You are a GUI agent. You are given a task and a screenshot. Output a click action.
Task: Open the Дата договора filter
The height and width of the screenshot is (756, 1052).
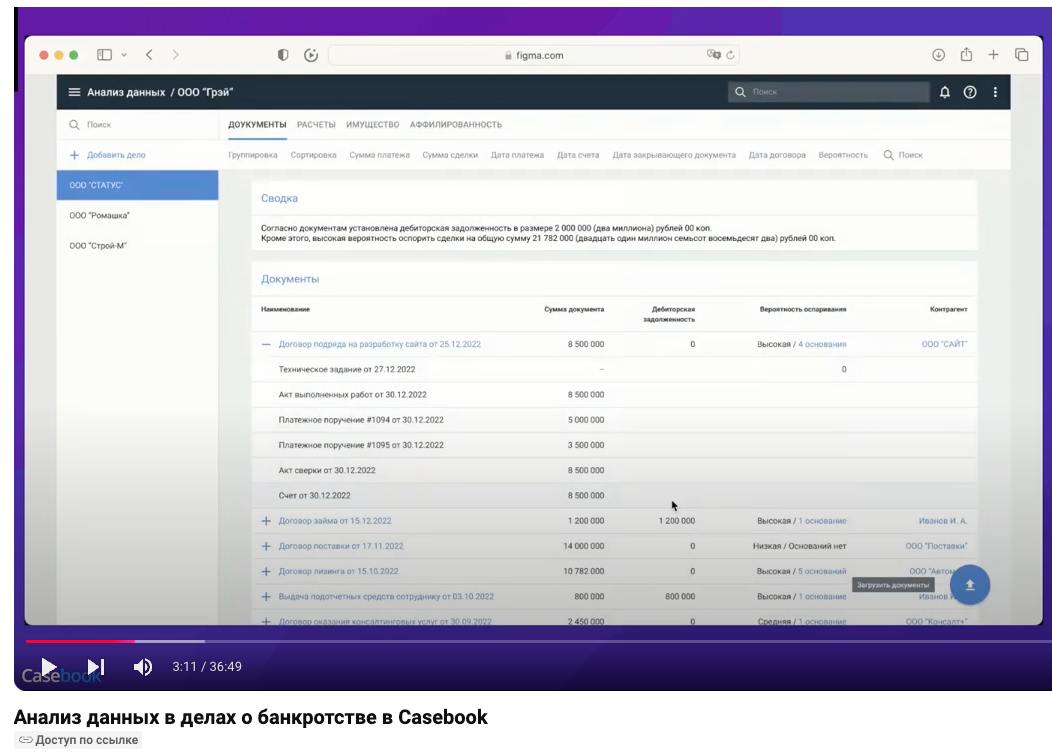[x=777, y=155]
